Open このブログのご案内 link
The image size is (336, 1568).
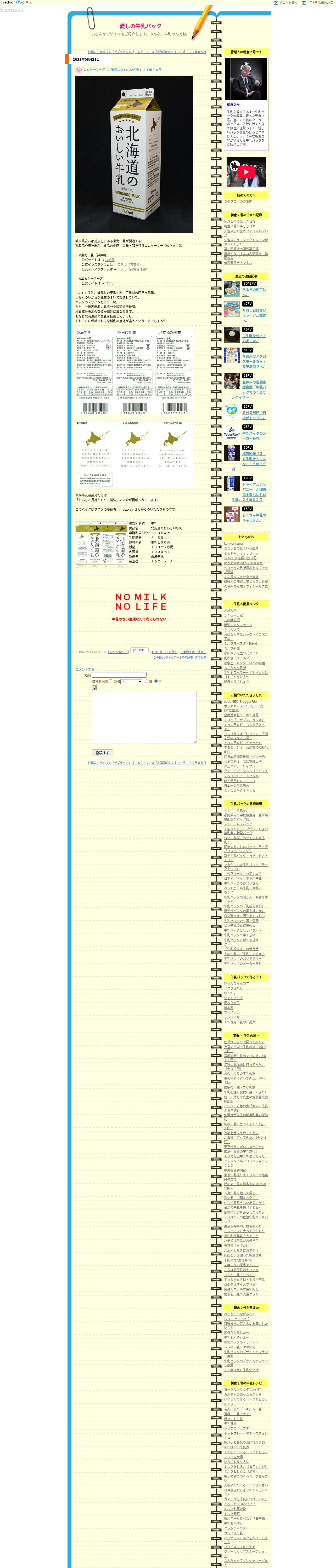point(238,201)
